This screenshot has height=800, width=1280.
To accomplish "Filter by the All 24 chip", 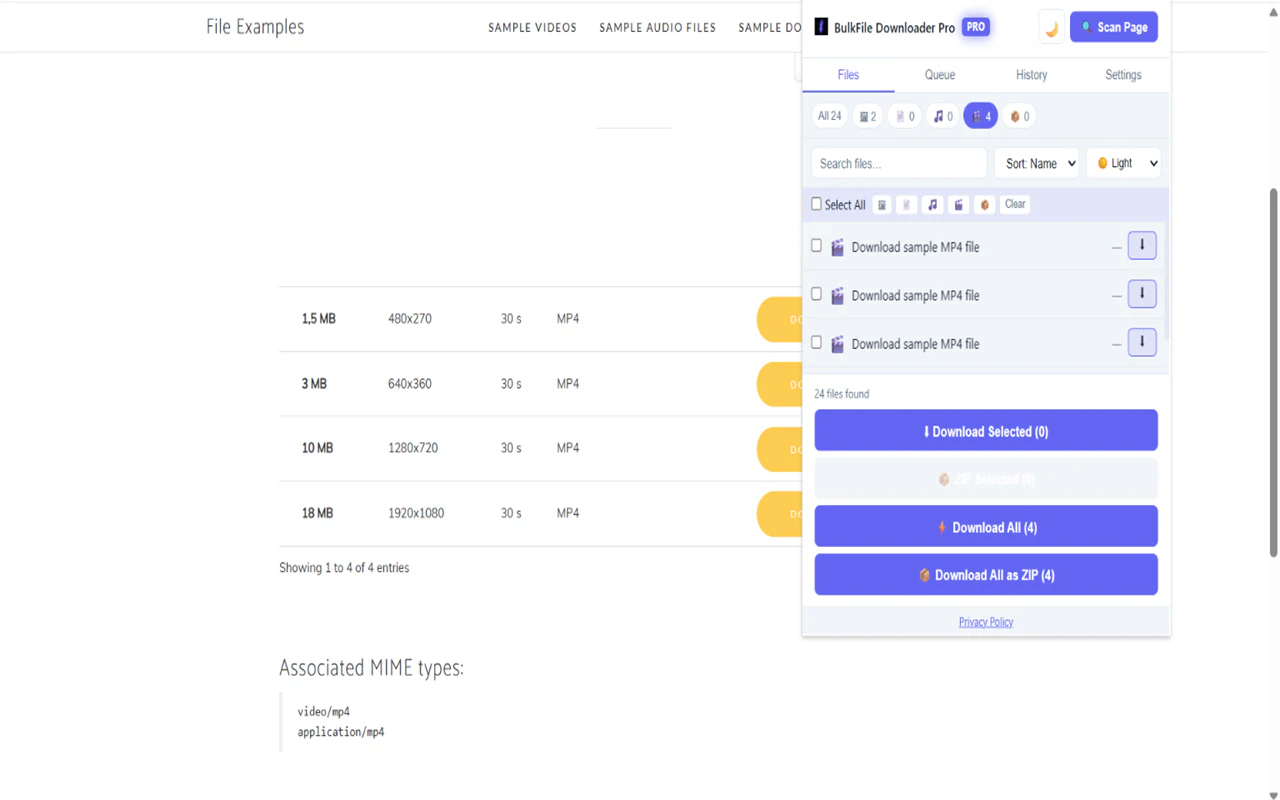I will pyautogui.click(x=829, y=116).
